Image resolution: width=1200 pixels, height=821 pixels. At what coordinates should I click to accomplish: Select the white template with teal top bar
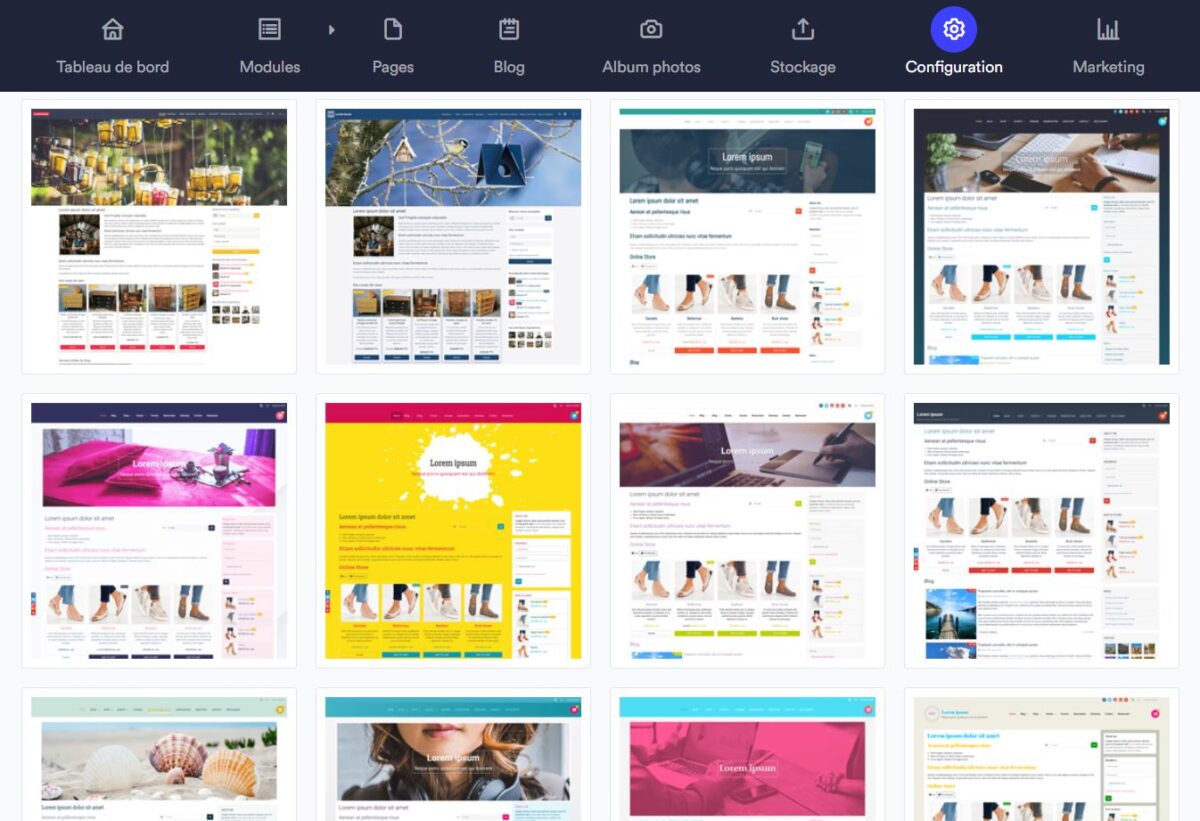click(x=747, y=236)
